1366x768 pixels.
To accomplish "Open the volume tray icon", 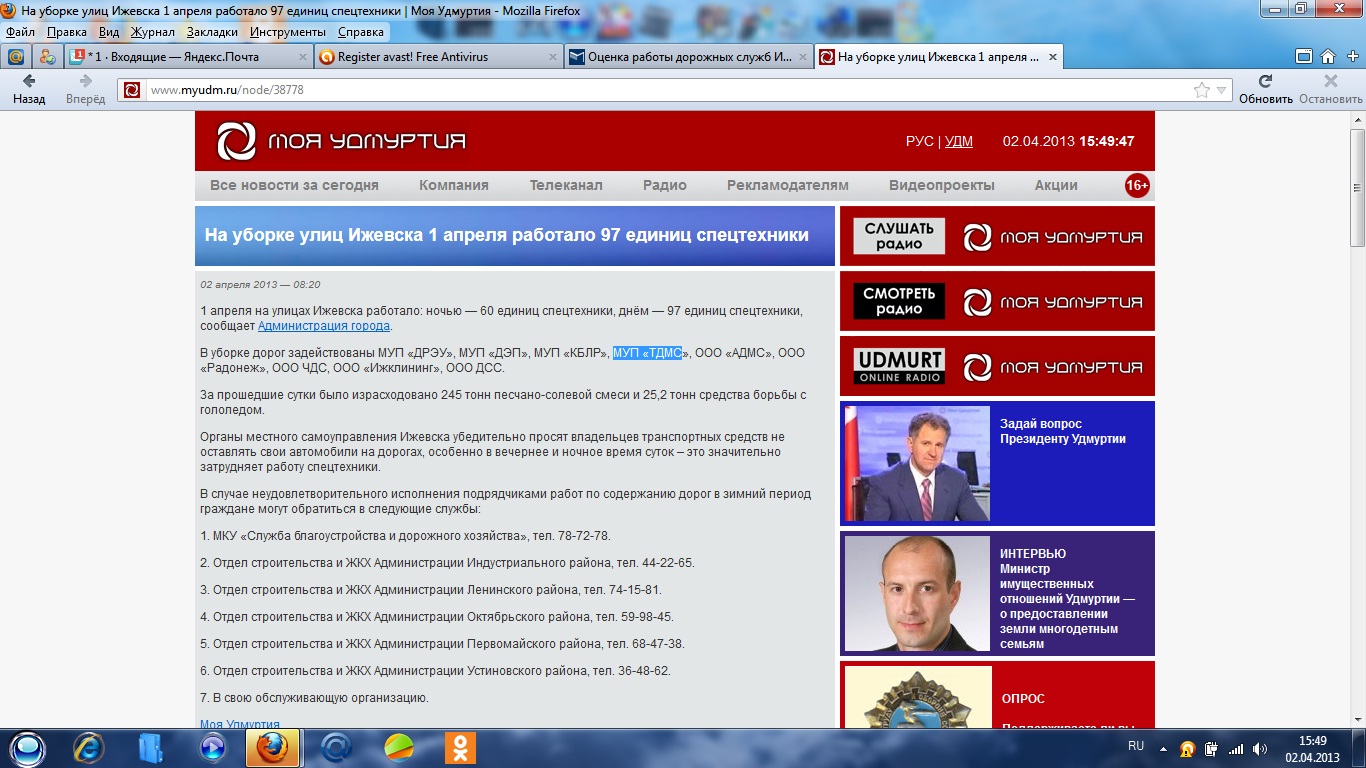I will [x=1259, y=748].
